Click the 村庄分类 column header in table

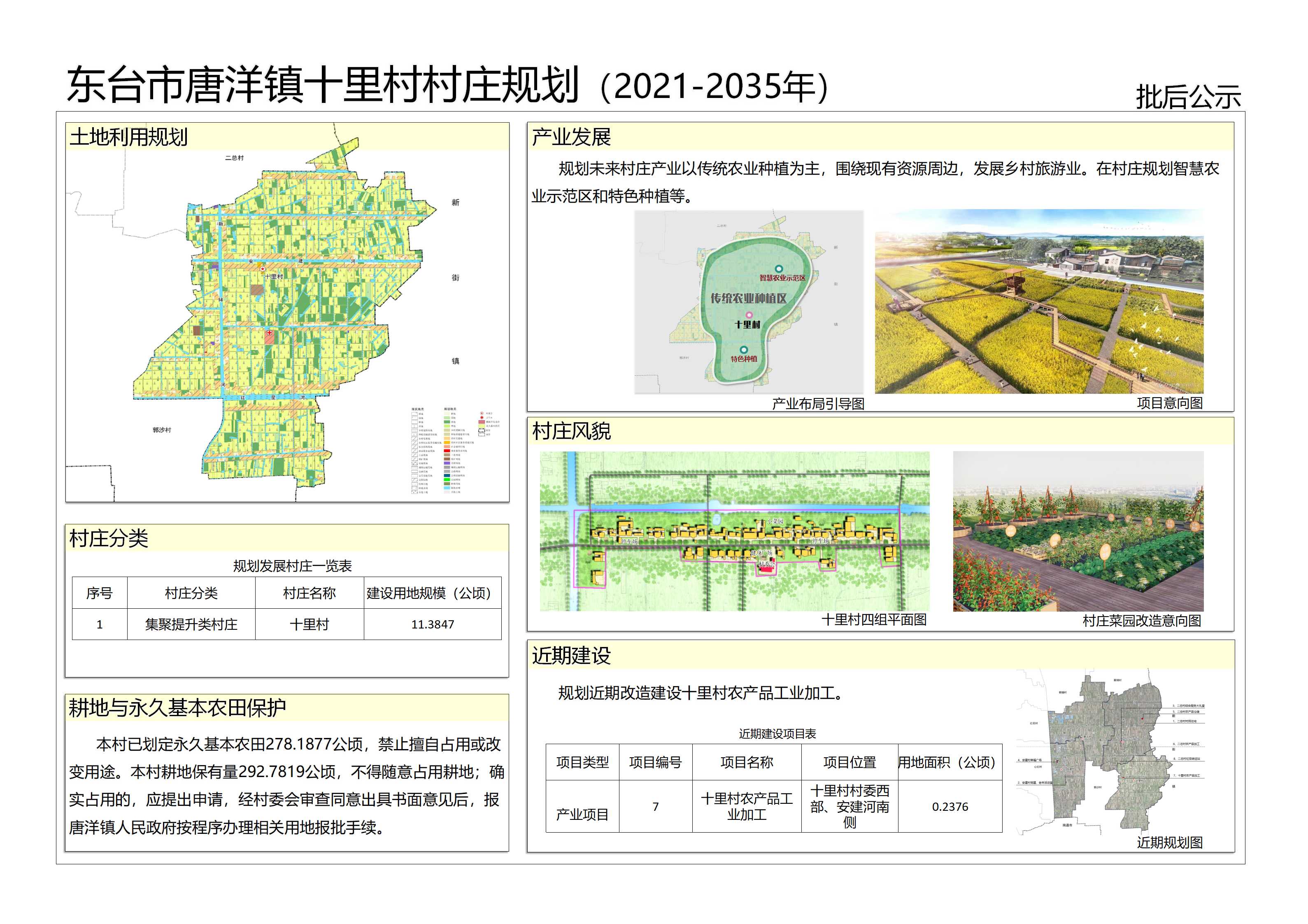191,593
